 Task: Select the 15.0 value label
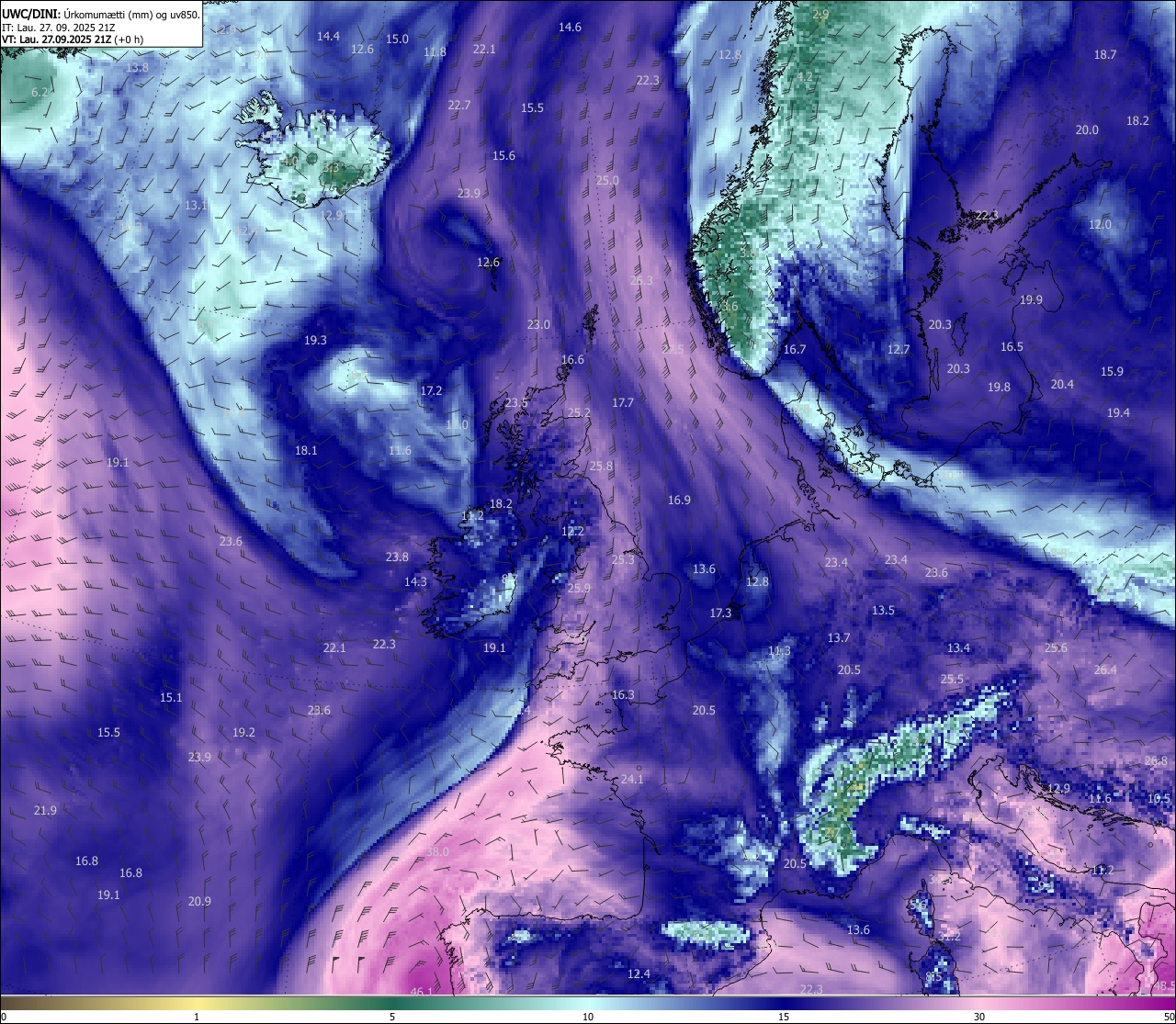coord(397,39)
